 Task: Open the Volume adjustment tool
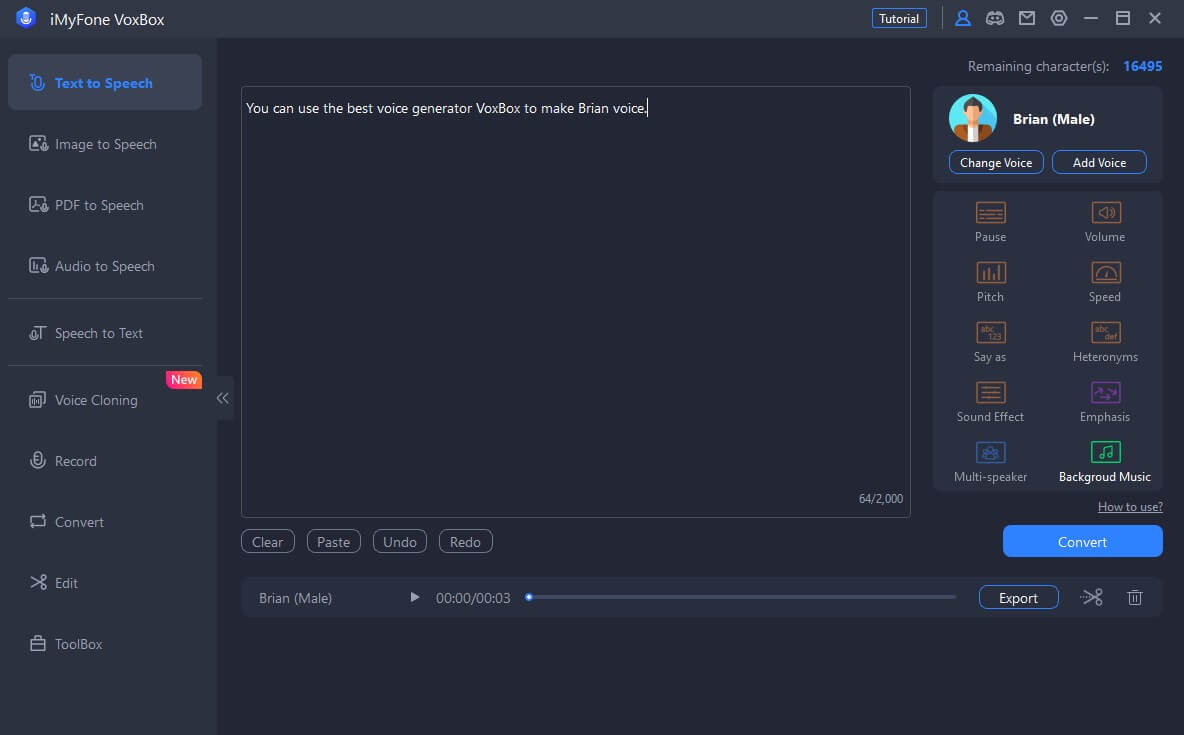1105,221
